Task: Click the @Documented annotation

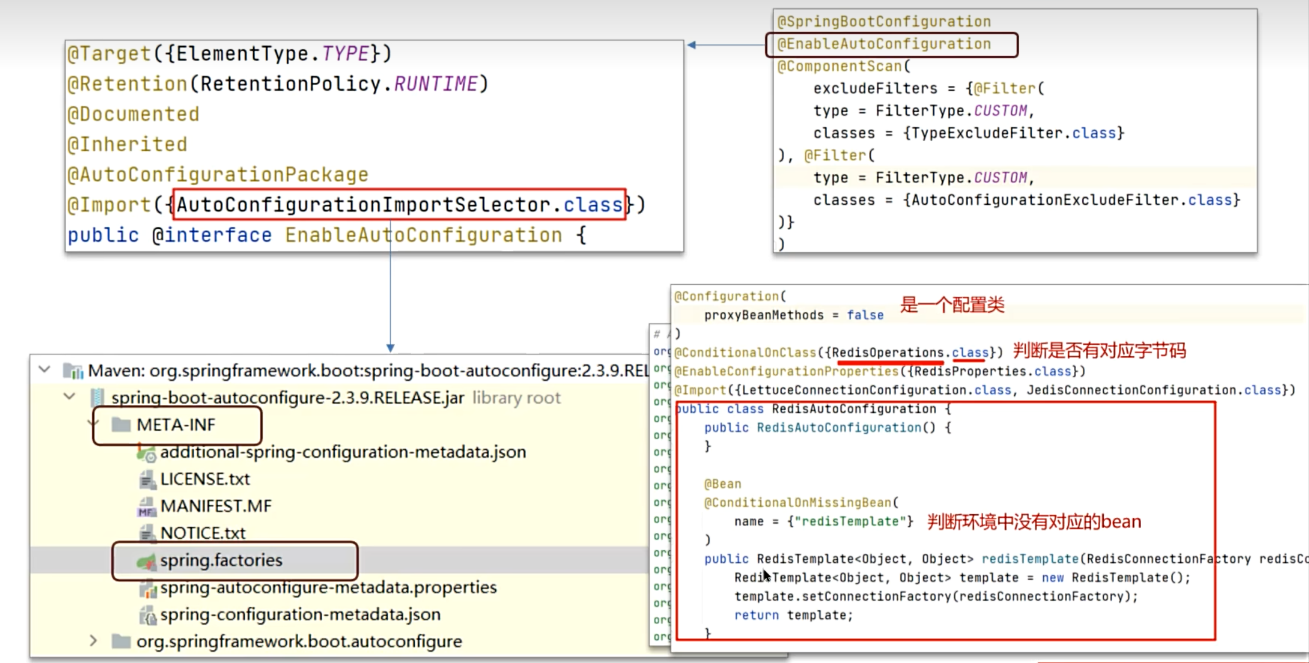Action: click(x=133, y=114)
